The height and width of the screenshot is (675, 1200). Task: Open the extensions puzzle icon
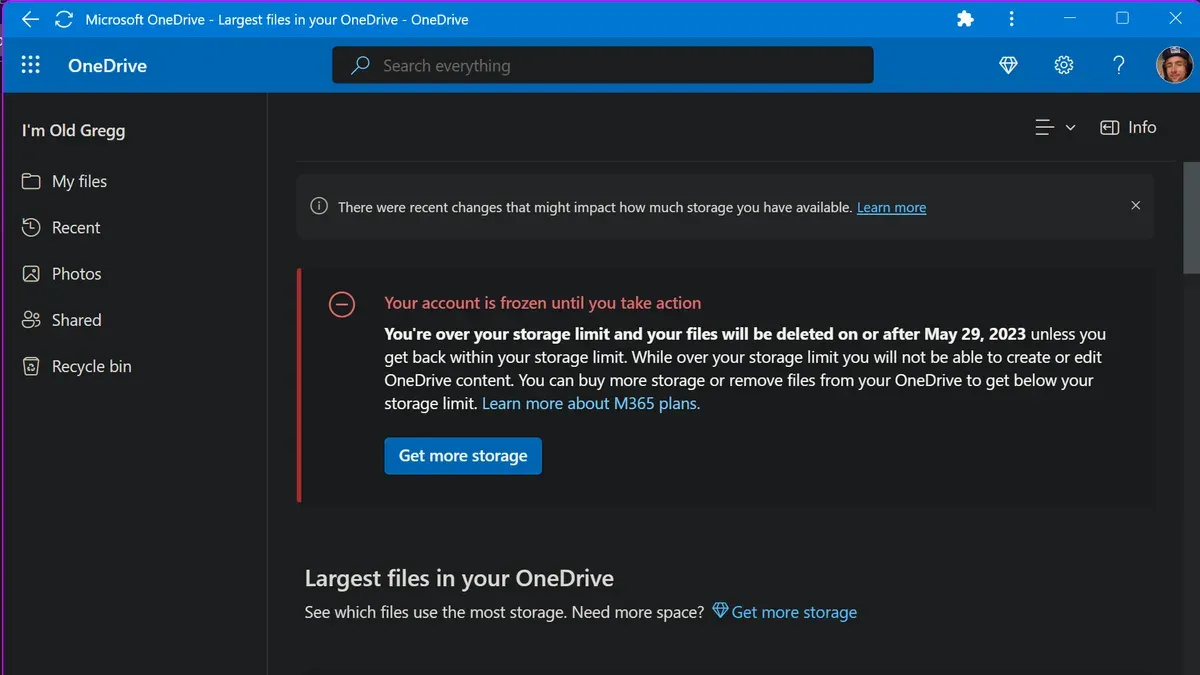tap(965, 19)
